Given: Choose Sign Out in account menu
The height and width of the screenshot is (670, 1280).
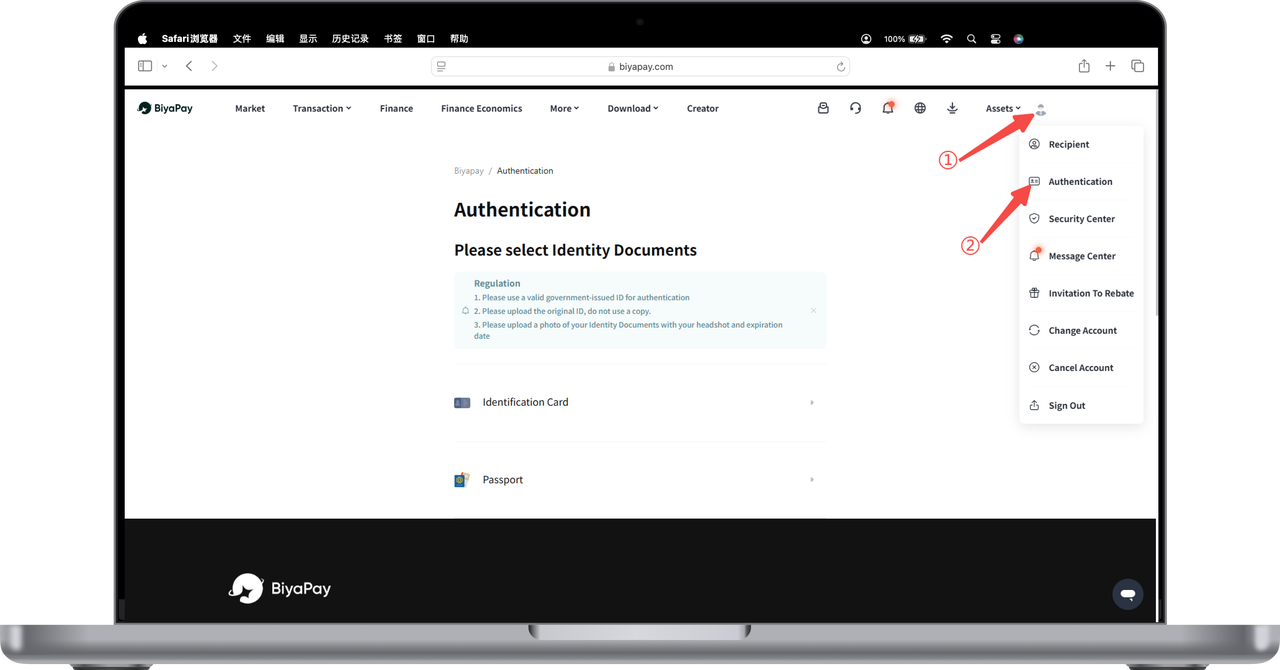Looking at the screenshot, I should pos(1066,406).
